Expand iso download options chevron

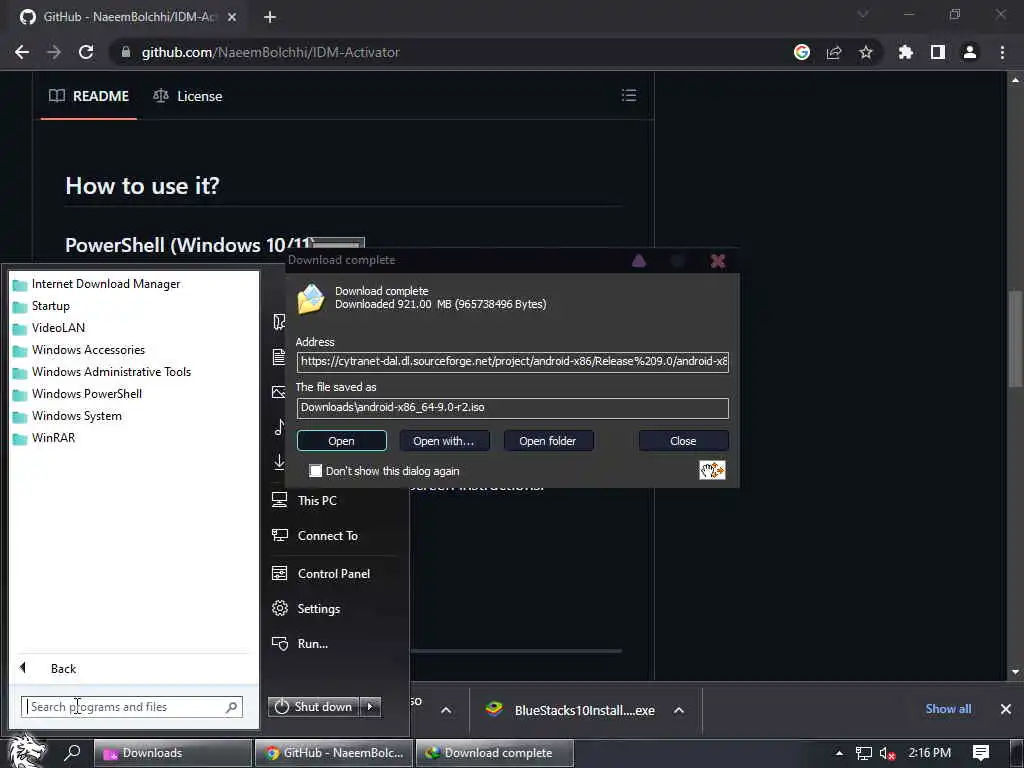coord(446,710)
